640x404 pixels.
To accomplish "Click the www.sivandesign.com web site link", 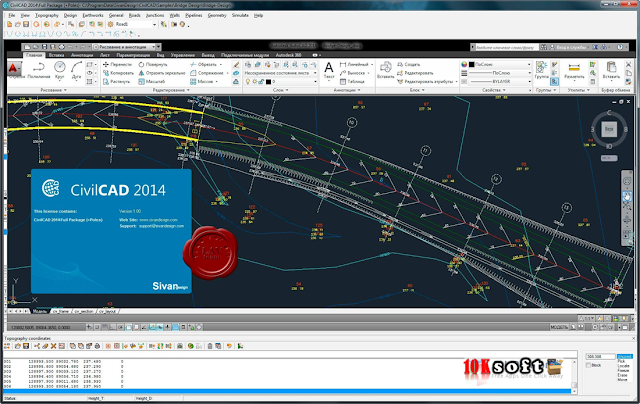I will 158,220.
